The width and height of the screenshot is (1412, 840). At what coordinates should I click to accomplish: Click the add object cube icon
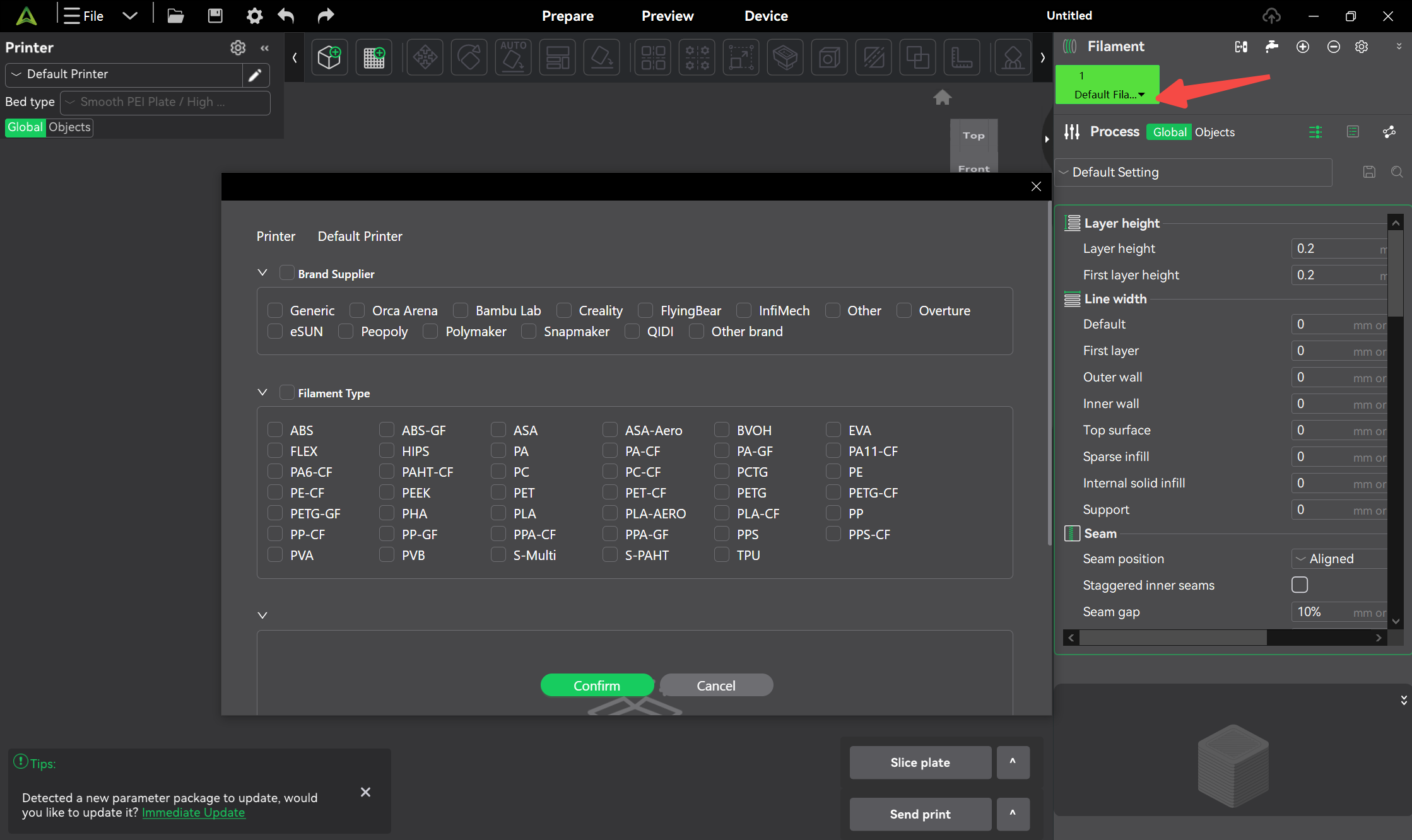click(x=329, y=57)
